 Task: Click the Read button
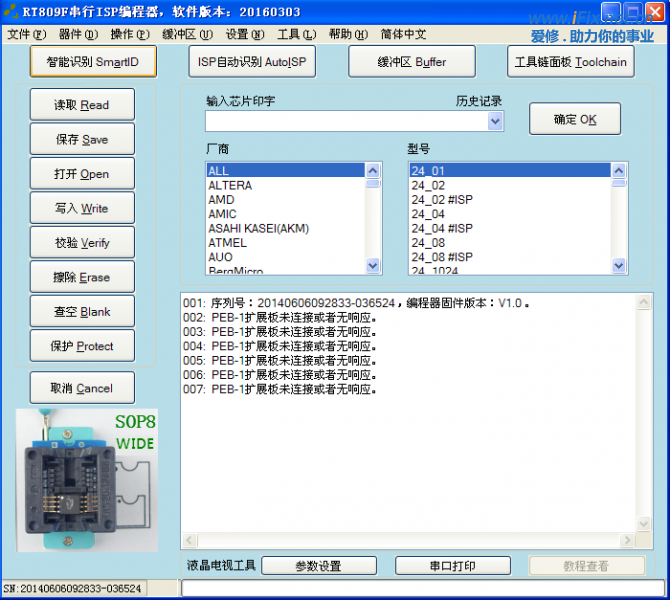(82, 105)
